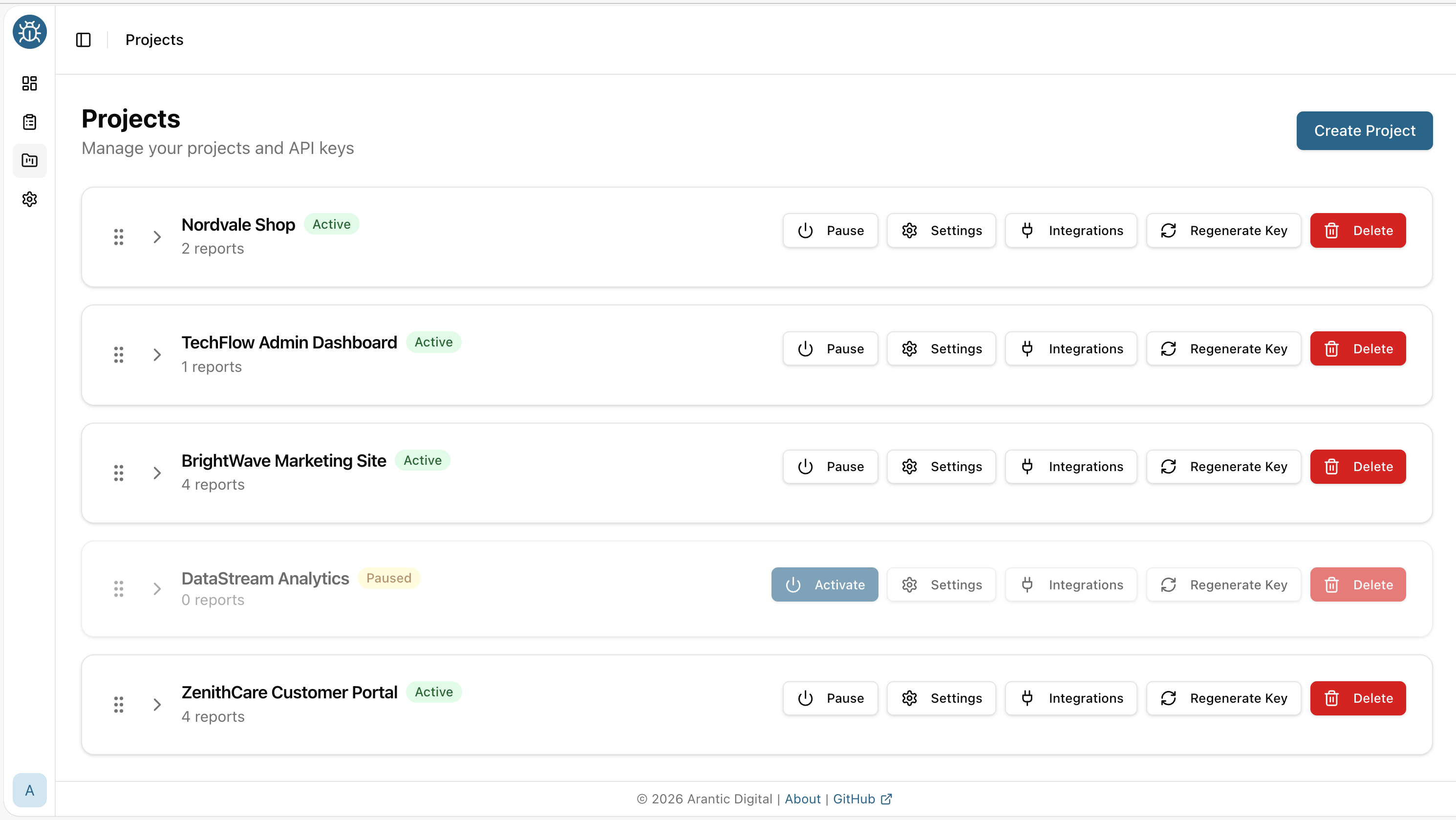Open Settings using the gear icon in sidebar
Screen dimensions: 1456x820
tap(29, 199)
